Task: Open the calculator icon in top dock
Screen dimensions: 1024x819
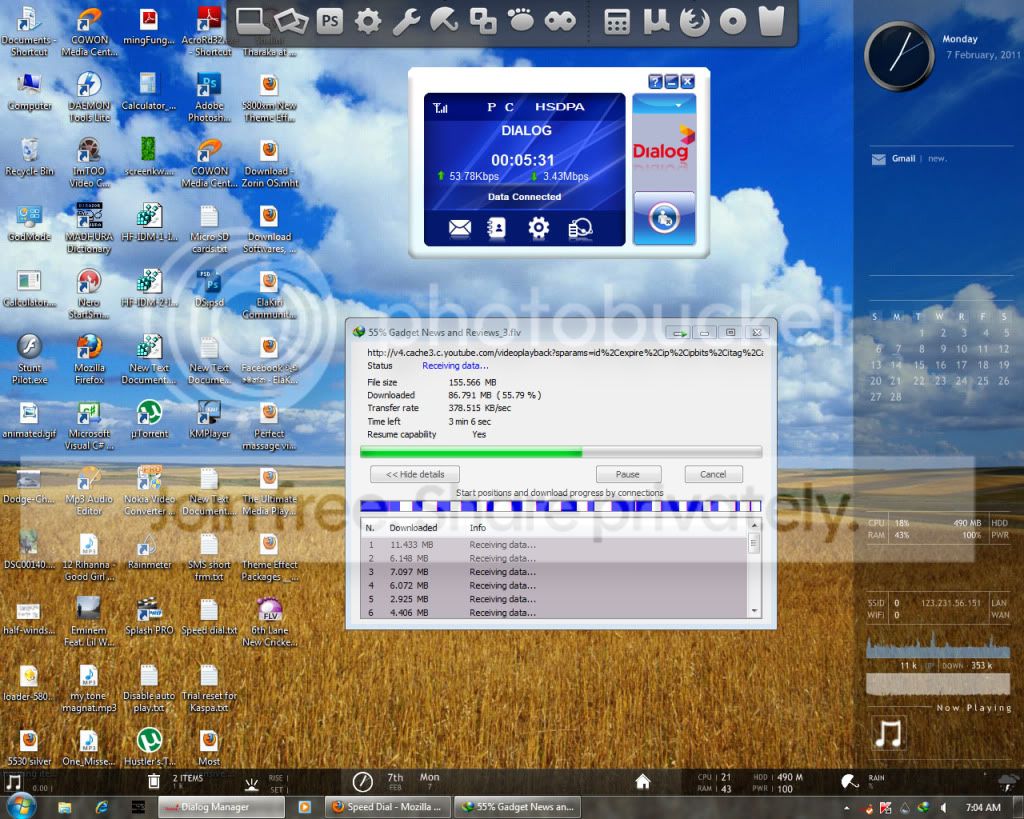Action: pos(616,22)
